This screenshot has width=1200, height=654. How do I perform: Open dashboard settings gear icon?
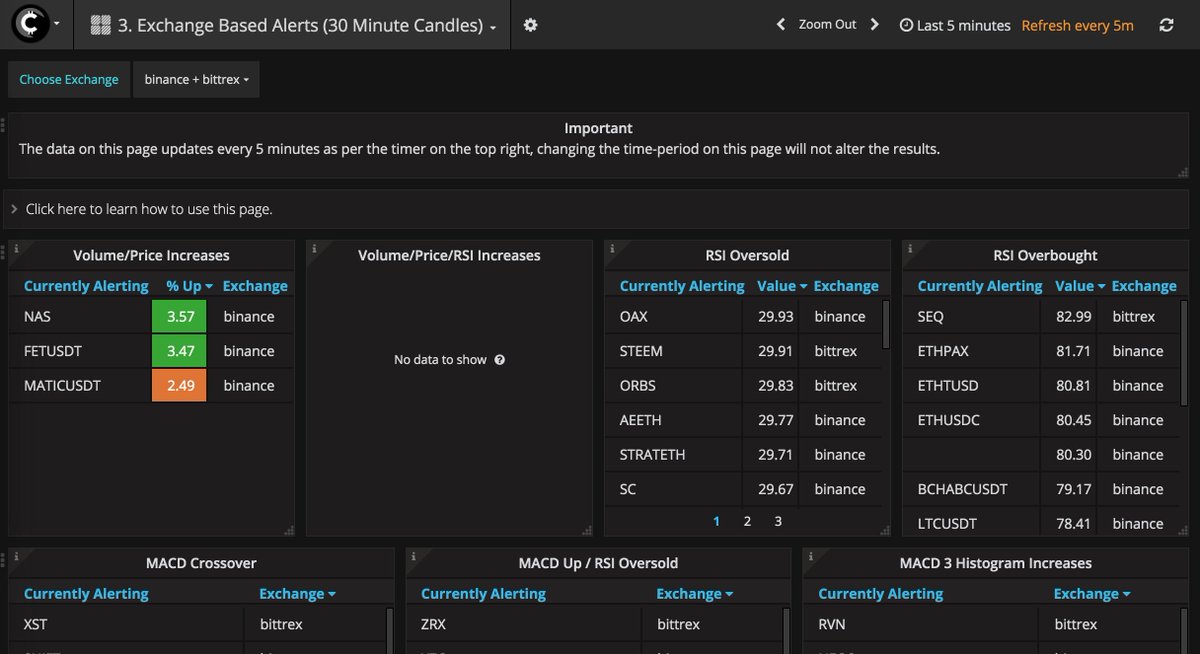(x=531, y=25)
